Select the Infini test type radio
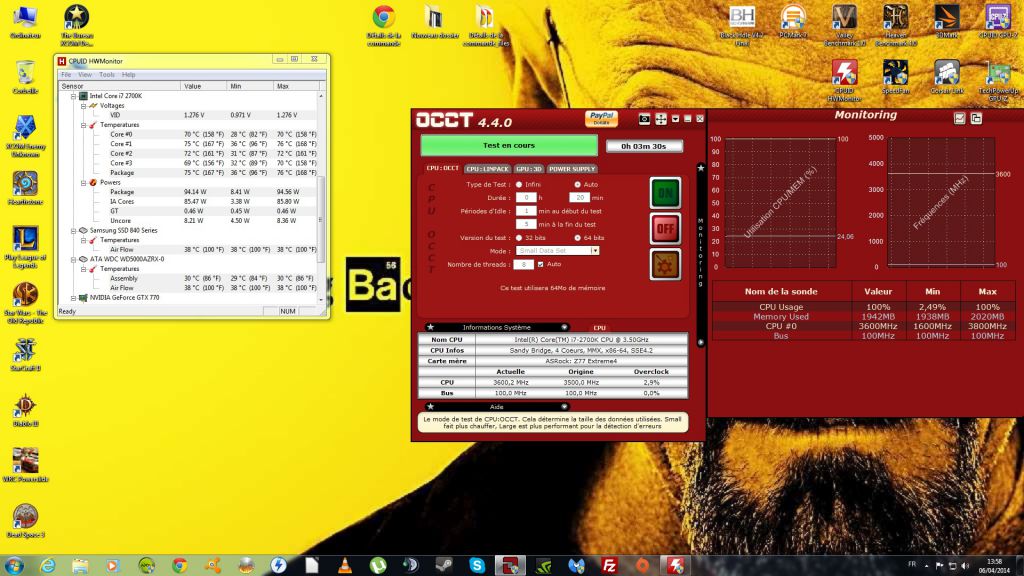The height and width of the screenshot is (576, 1024). click(x=519, y=185)
